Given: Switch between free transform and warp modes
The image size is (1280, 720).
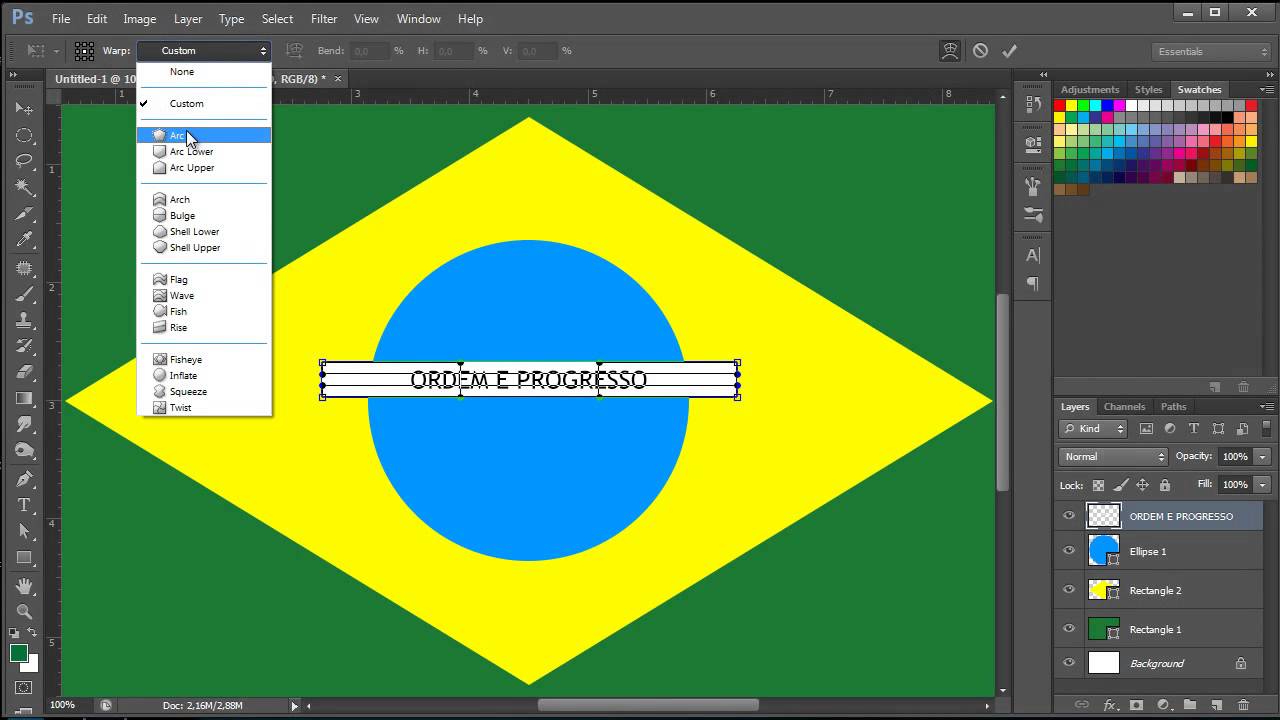Looking at the screenshot, I should (950, 51).
